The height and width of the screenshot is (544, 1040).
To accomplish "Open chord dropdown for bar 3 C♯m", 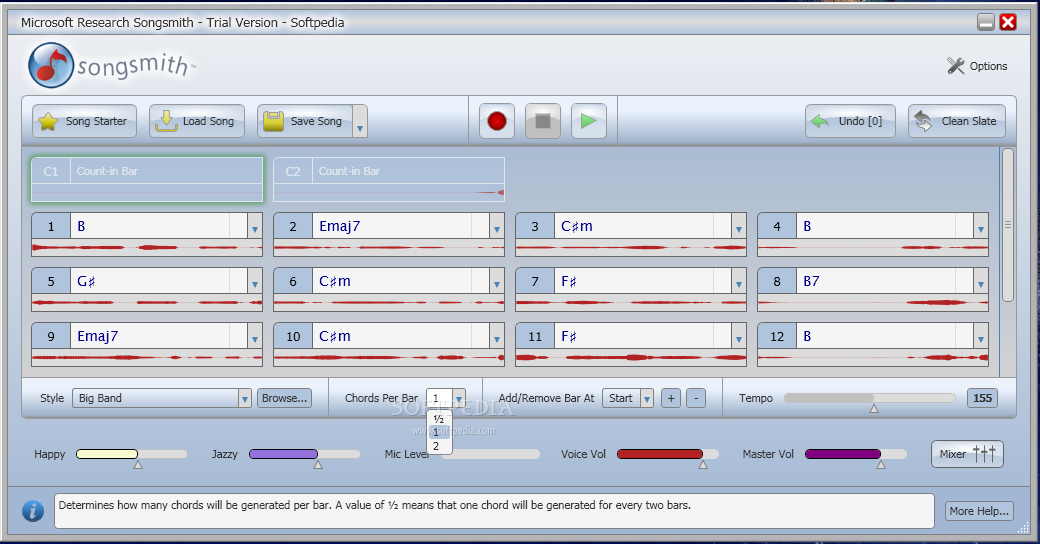I will coord(739,226).
